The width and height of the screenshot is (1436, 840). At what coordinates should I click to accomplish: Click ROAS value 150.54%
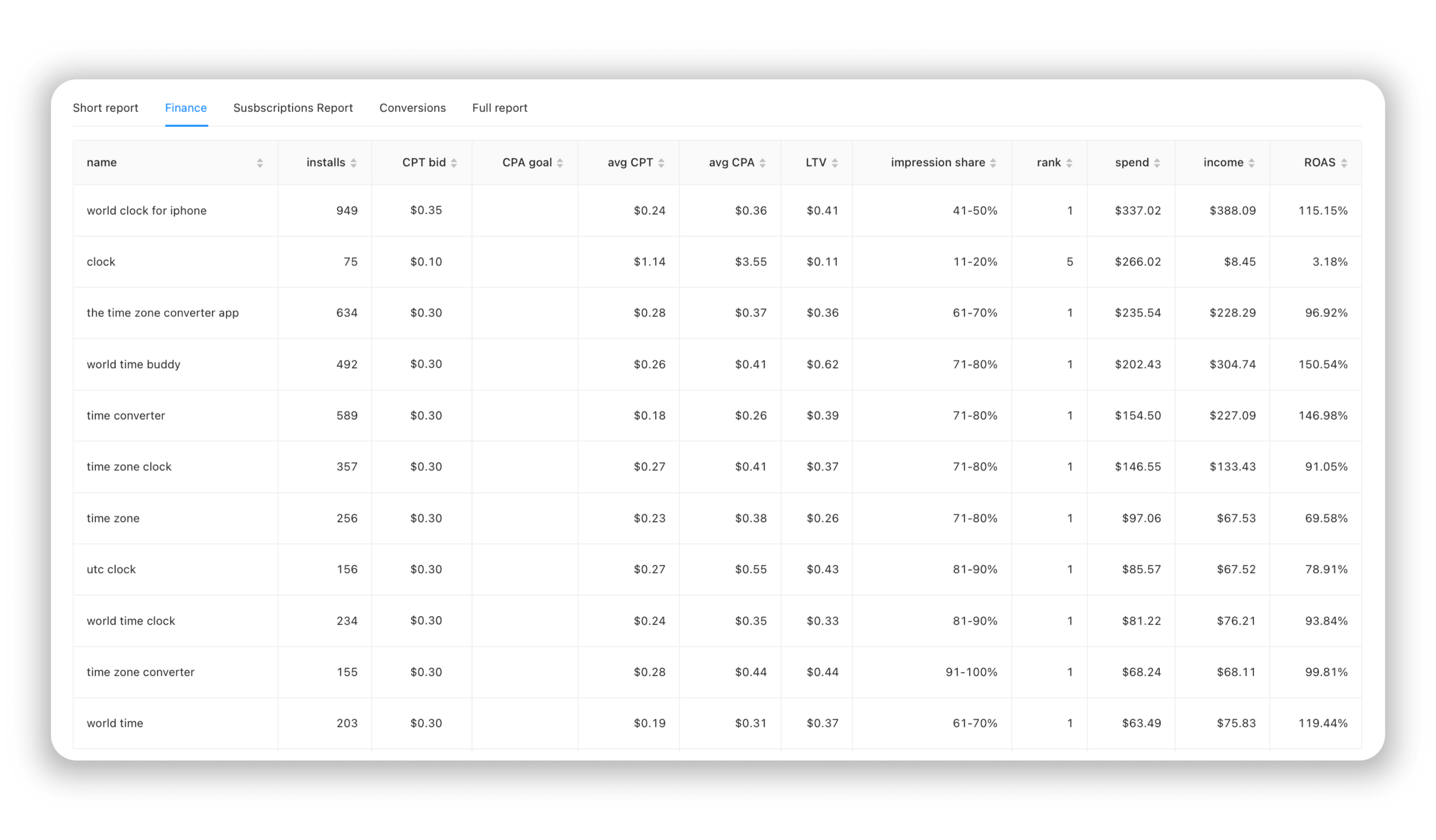[1323, 364]
